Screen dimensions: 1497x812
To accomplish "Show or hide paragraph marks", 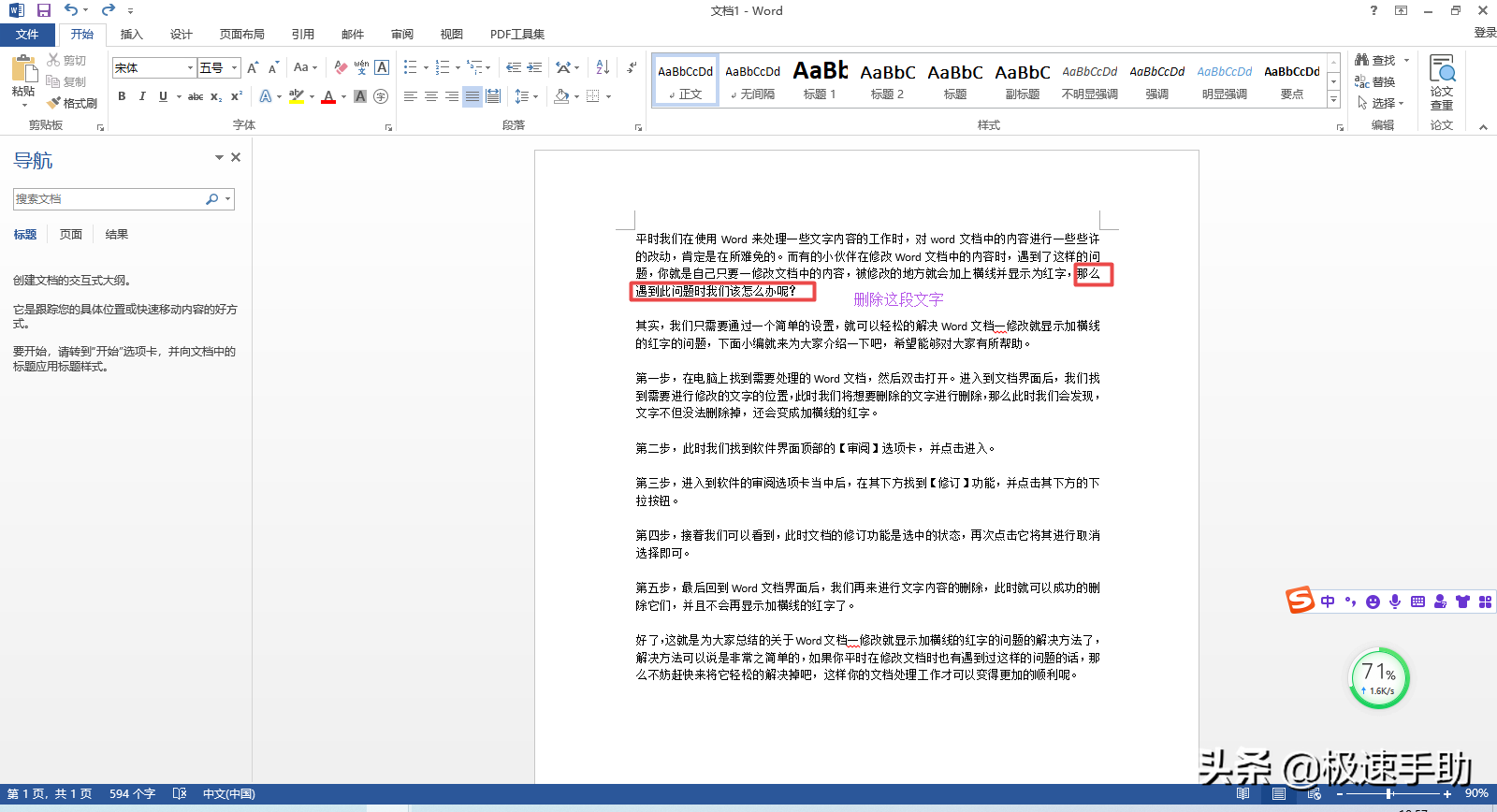I will [632, 67].
